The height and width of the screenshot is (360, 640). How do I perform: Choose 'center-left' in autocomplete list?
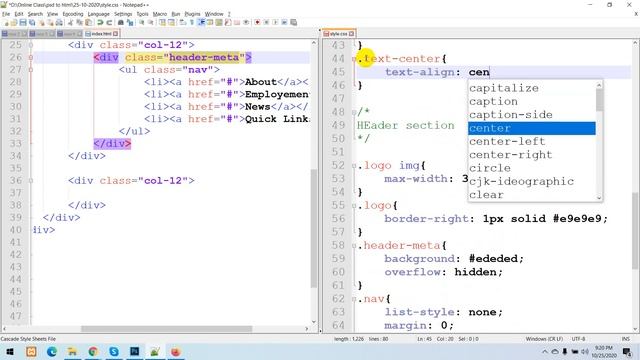tap(532, 142)
